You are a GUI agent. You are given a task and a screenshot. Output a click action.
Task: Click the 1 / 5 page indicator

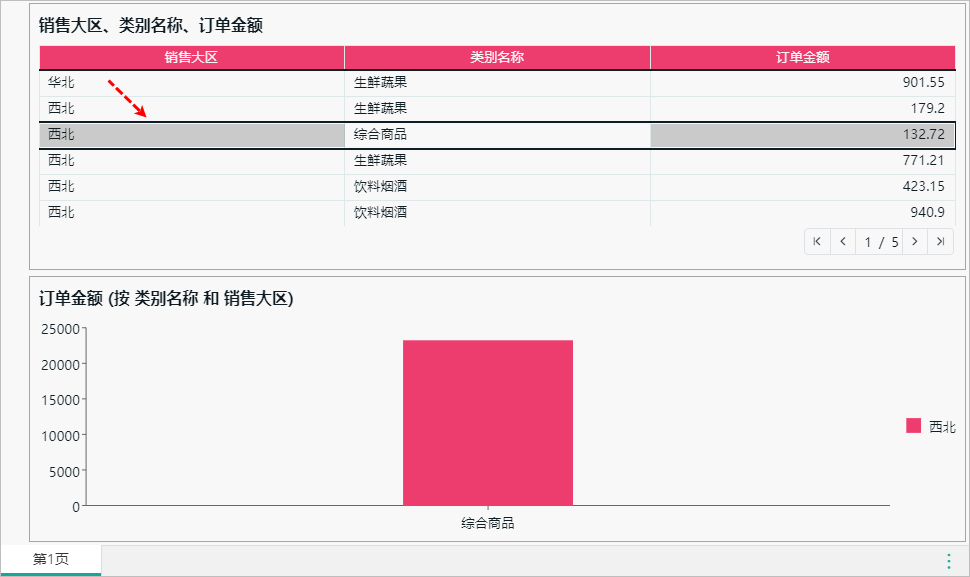pyautogui.click(x=880, y=241)
